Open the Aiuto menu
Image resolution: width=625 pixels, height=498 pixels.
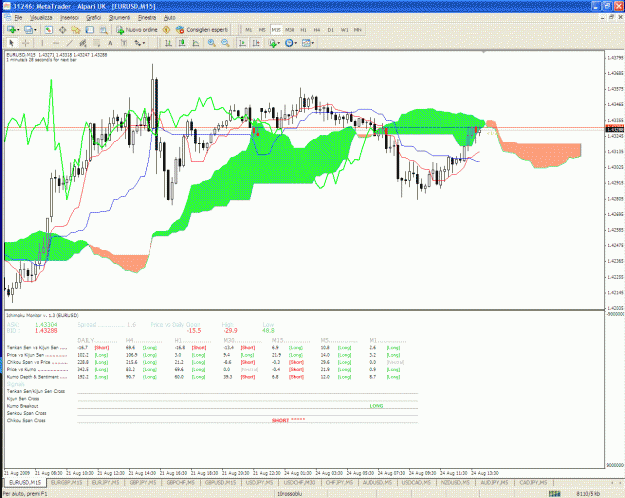[x=169, y=18]
